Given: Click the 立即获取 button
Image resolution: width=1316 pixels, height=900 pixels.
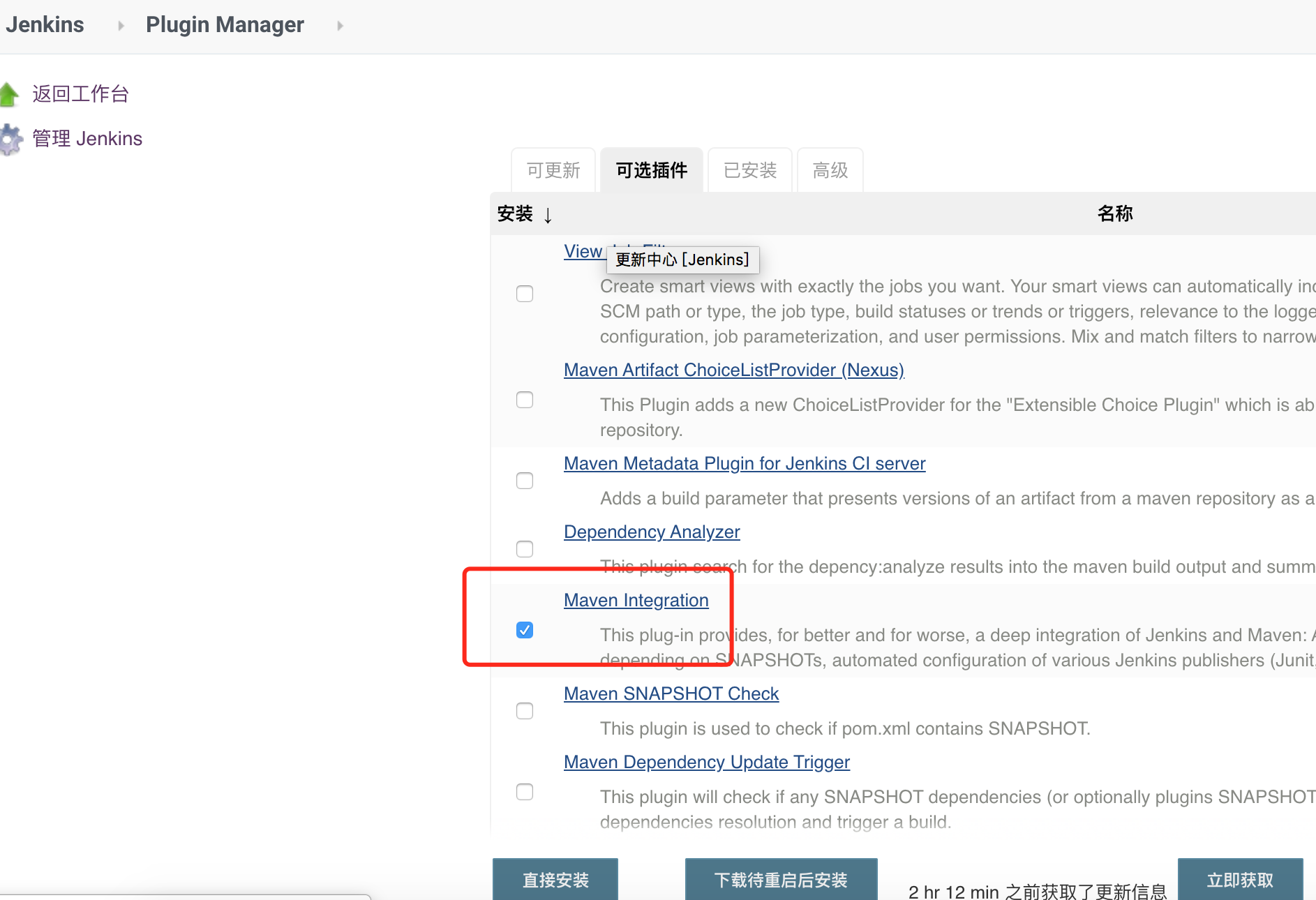Looking at the screenshot, I should (1240, 879).
